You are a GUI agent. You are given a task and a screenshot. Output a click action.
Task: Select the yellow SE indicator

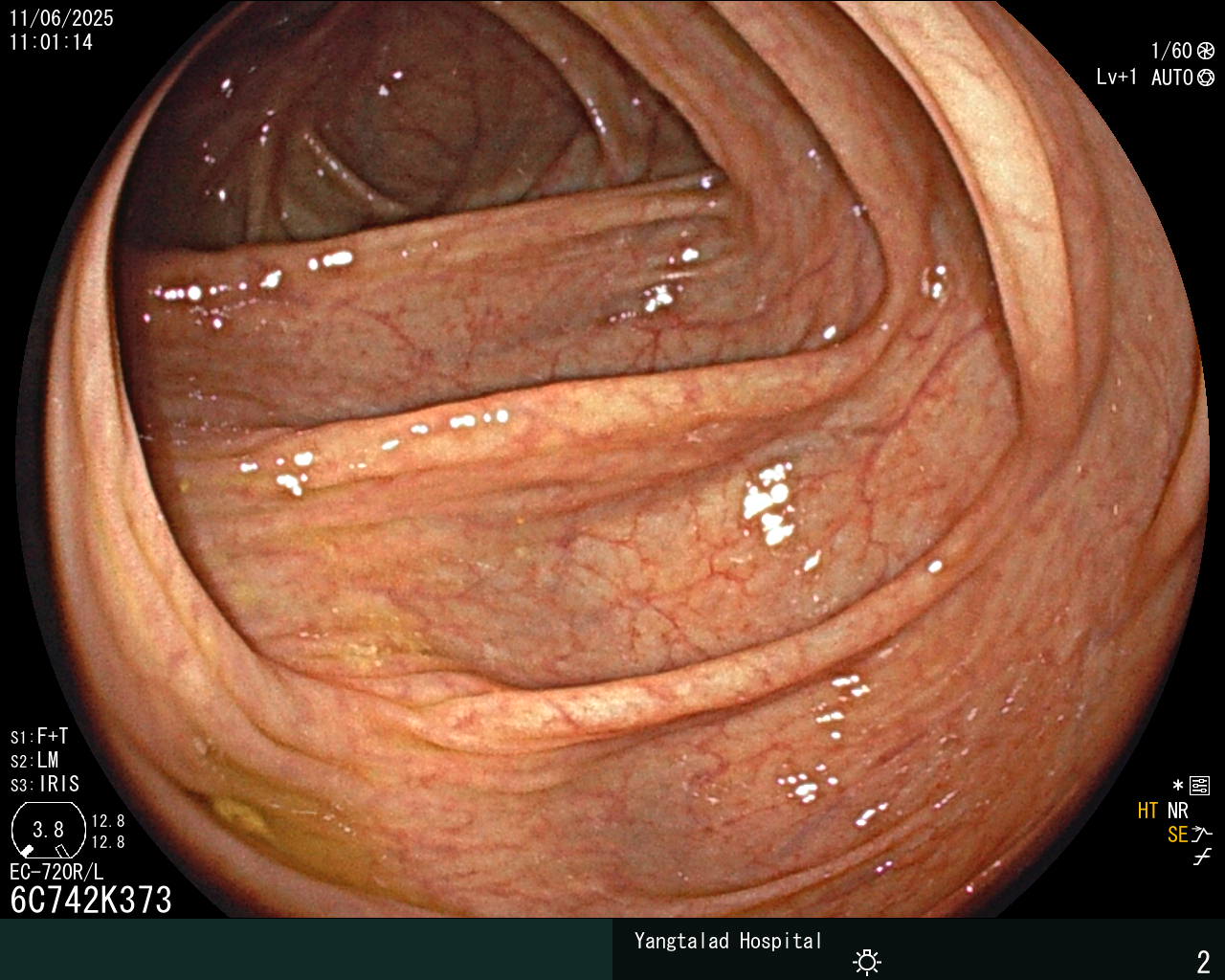[1177, 835]
